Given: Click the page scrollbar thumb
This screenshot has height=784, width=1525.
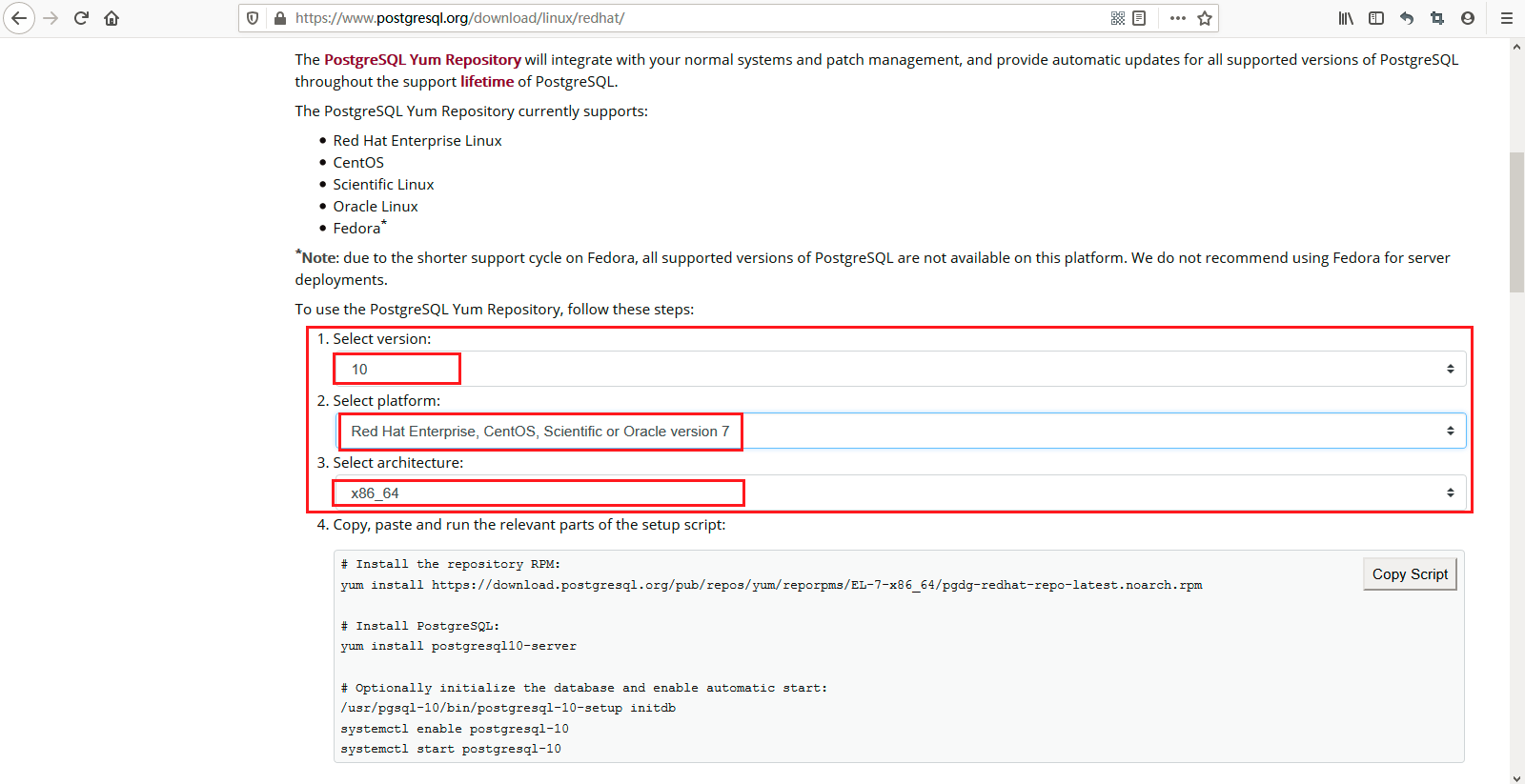Looking at the screenshot, I should (x=1516, y=222).
